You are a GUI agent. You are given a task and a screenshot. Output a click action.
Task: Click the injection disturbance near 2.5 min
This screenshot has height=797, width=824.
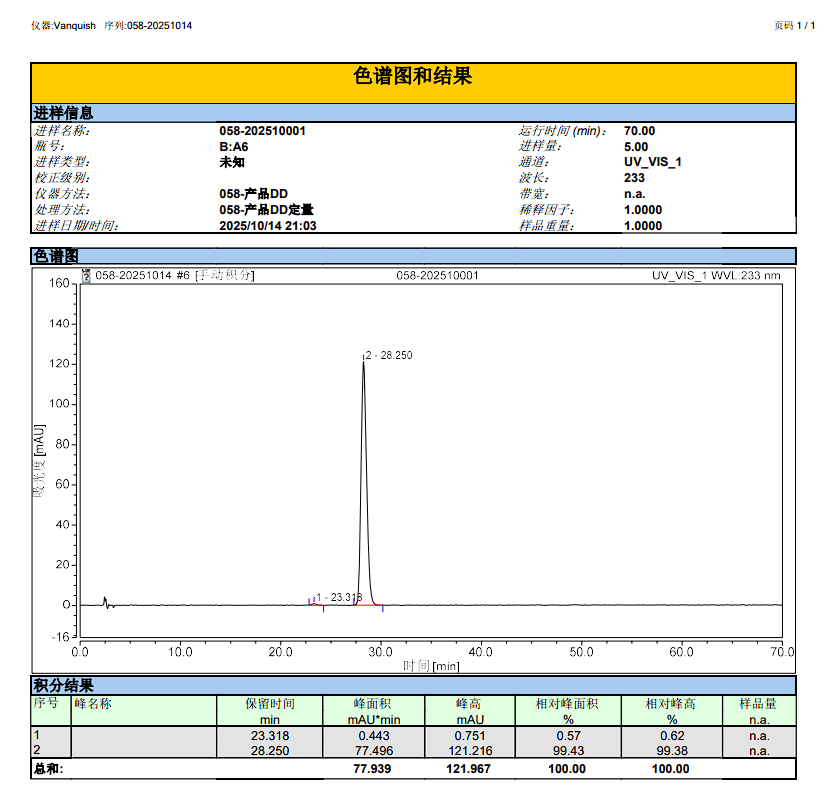coord(107,603)
